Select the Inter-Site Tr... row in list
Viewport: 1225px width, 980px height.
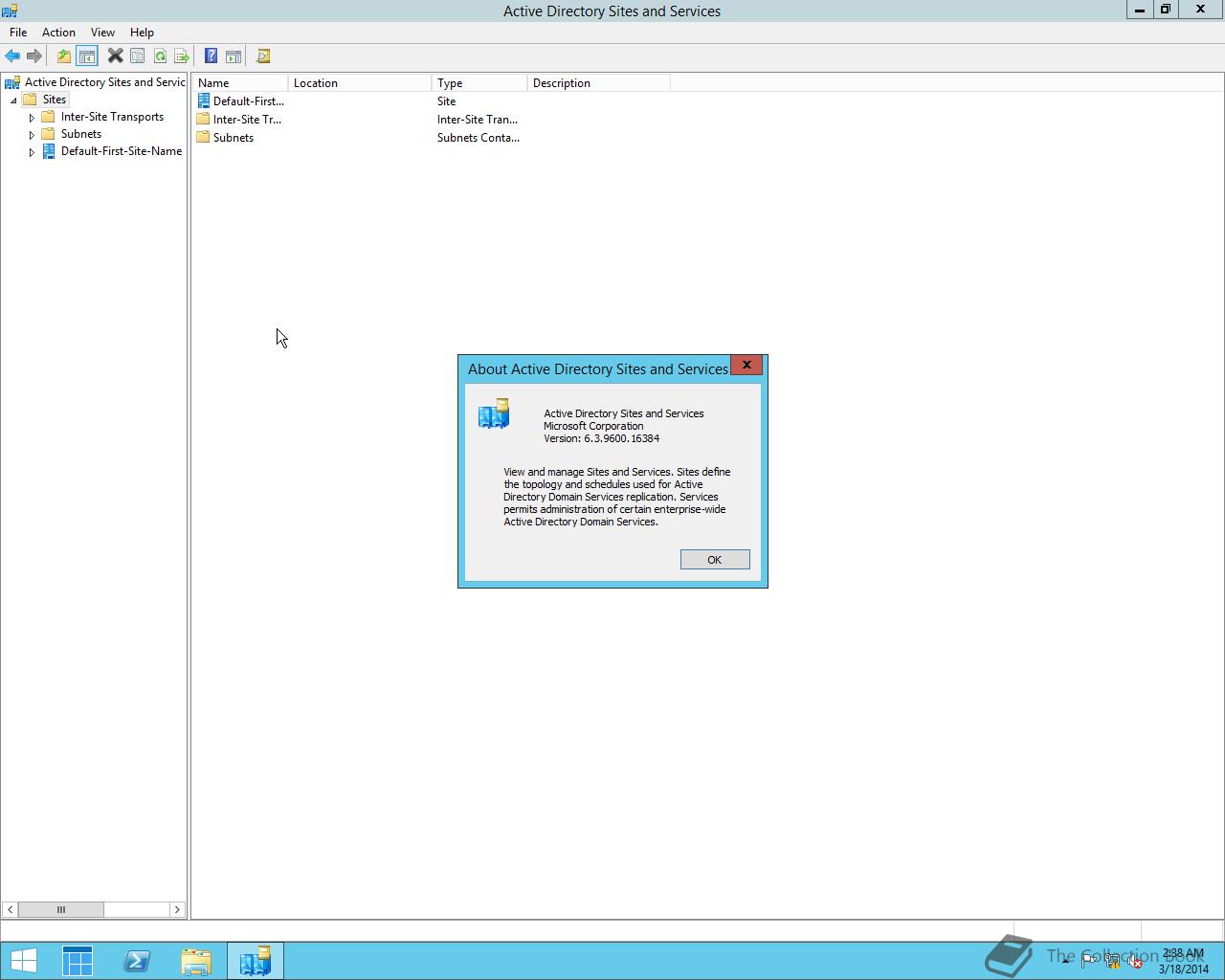[x=247, y=120]
